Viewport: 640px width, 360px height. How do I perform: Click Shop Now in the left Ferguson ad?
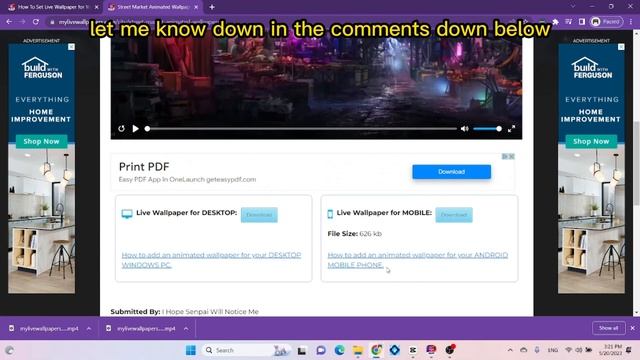(x=41, y=141)
